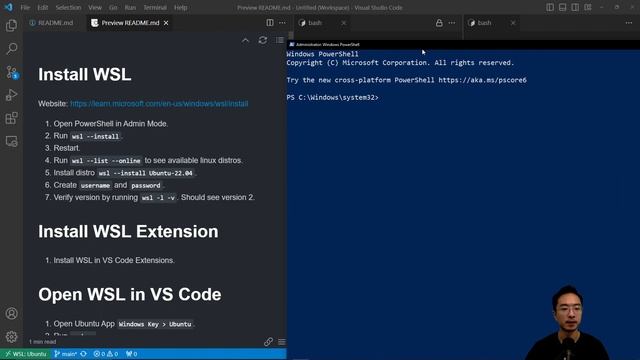Close the right-hand bash tab
The image size is (640, 360).
point(513,23)
